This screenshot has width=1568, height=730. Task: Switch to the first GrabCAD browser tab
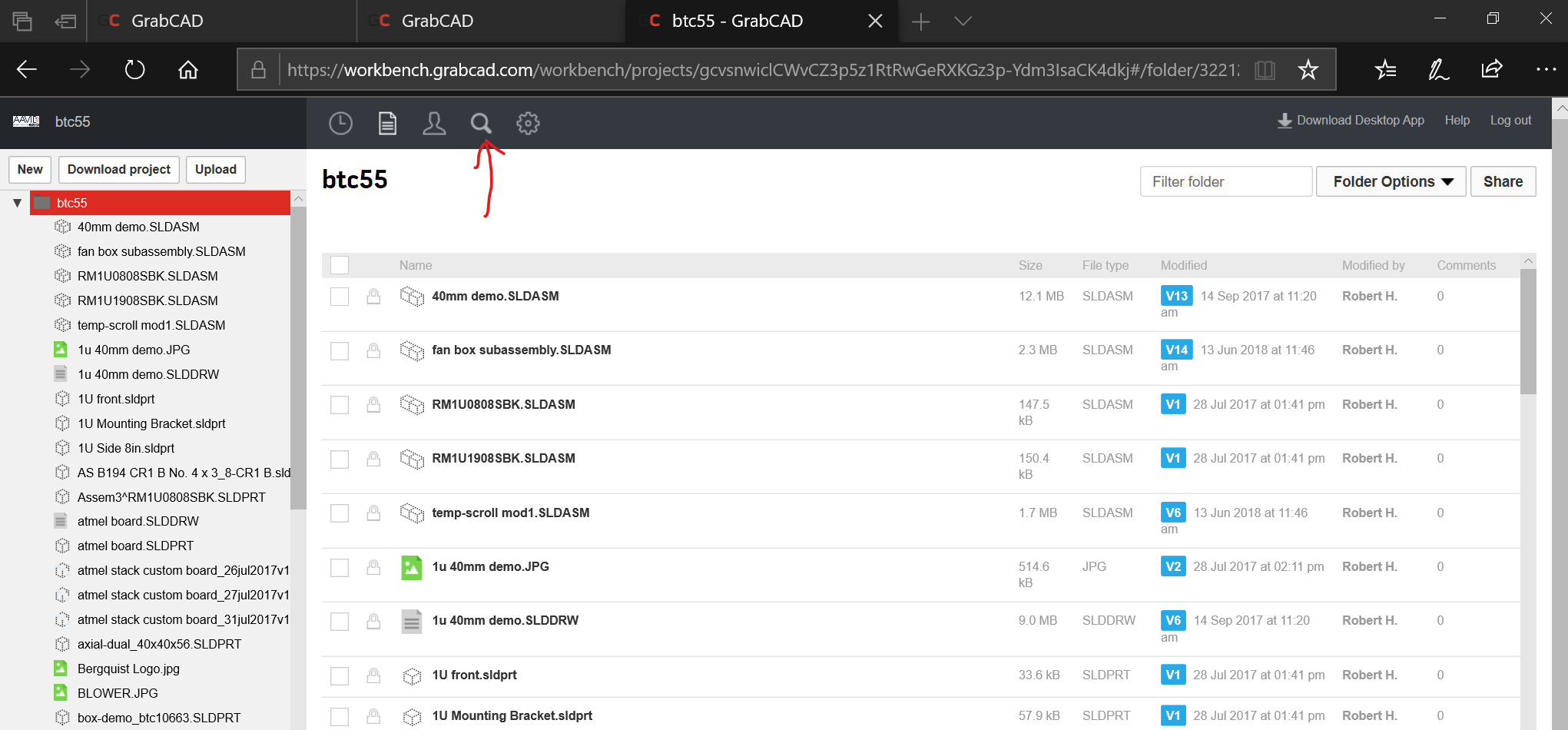(223, 21)
